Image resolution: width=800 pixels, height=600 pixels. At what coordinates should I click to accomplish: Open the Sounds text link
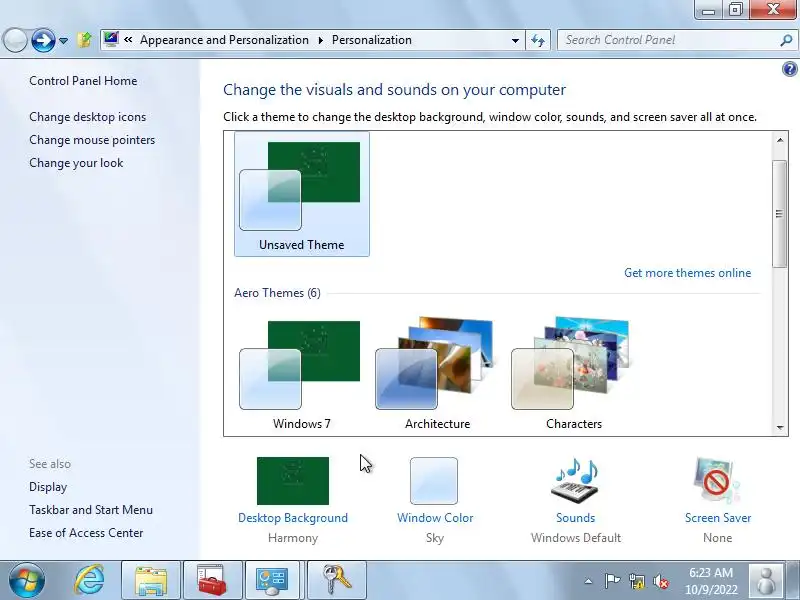[x=576, y=518]
